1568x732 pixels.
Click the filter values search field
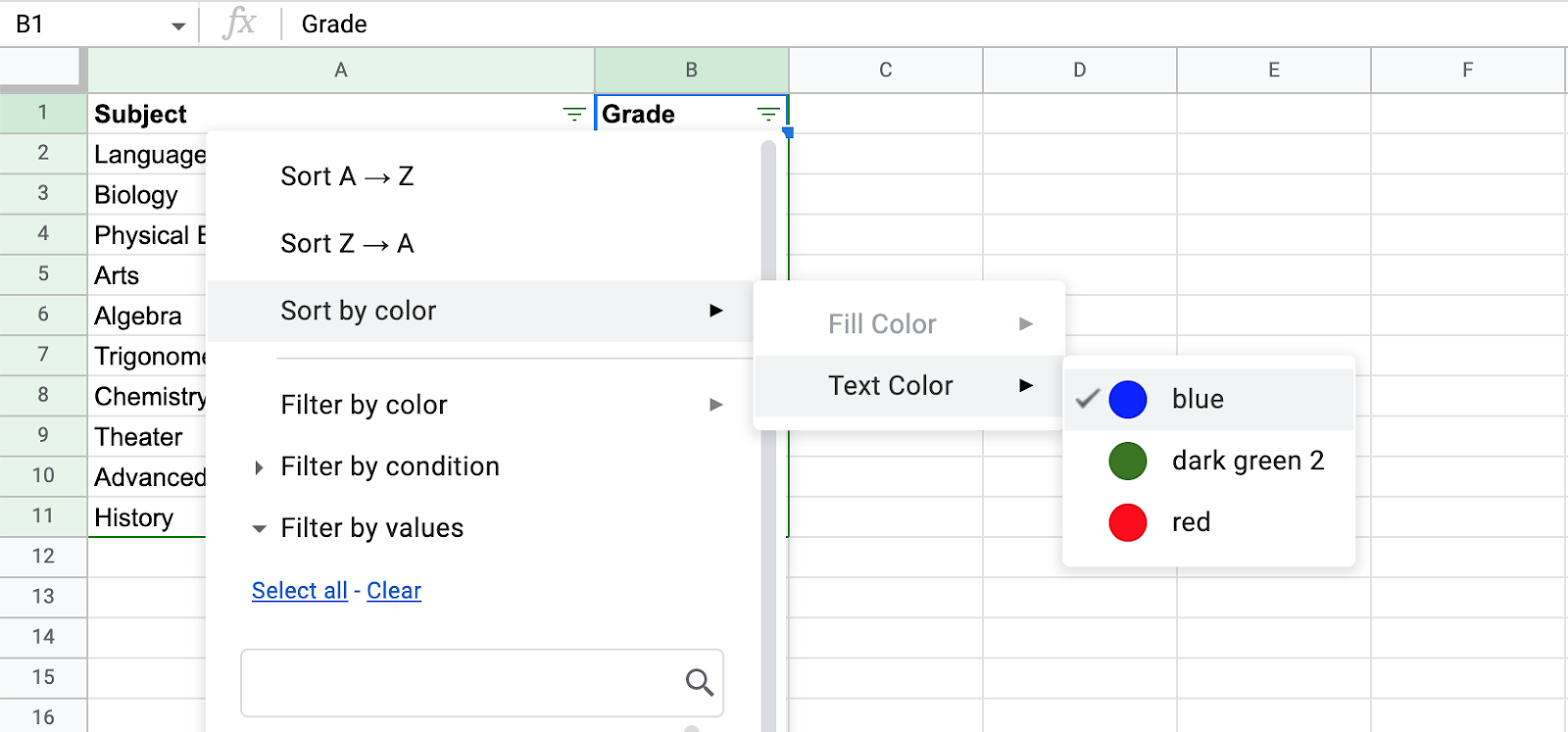(461, 682)
